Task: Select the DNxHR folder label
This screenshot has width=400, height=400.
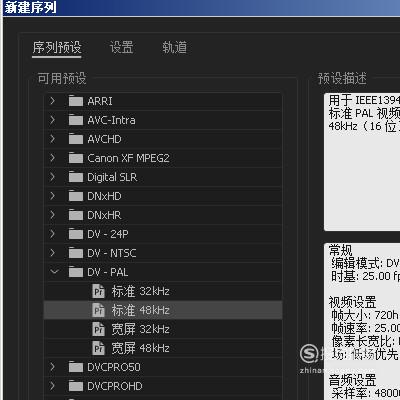Action: (104, 215)
